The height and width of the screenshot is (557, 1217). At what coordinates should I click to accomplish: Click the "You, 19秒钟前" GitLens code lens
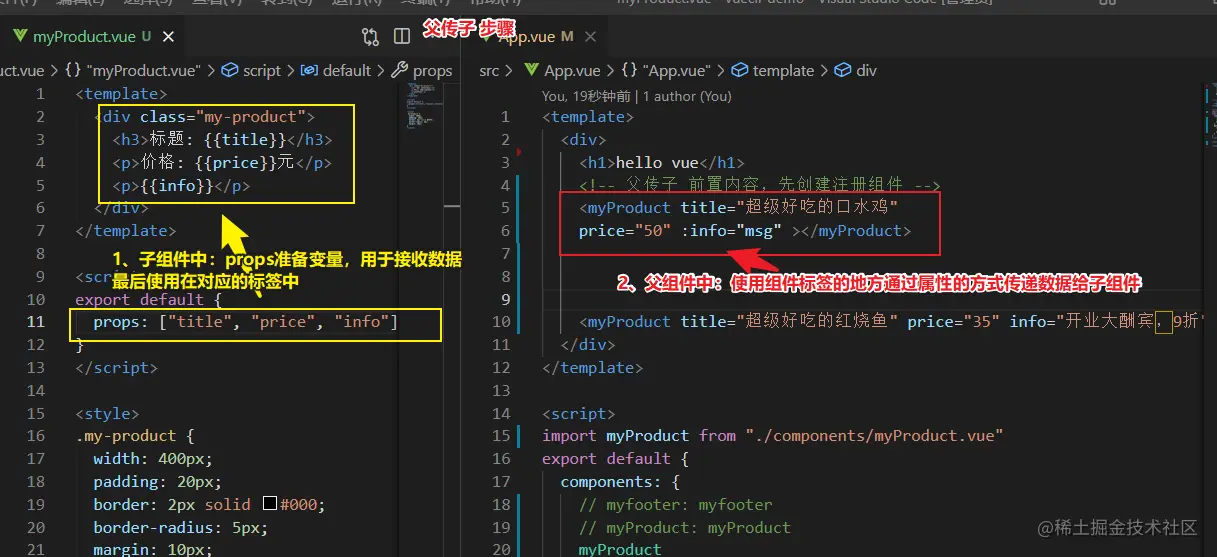(x=587, y=96)
